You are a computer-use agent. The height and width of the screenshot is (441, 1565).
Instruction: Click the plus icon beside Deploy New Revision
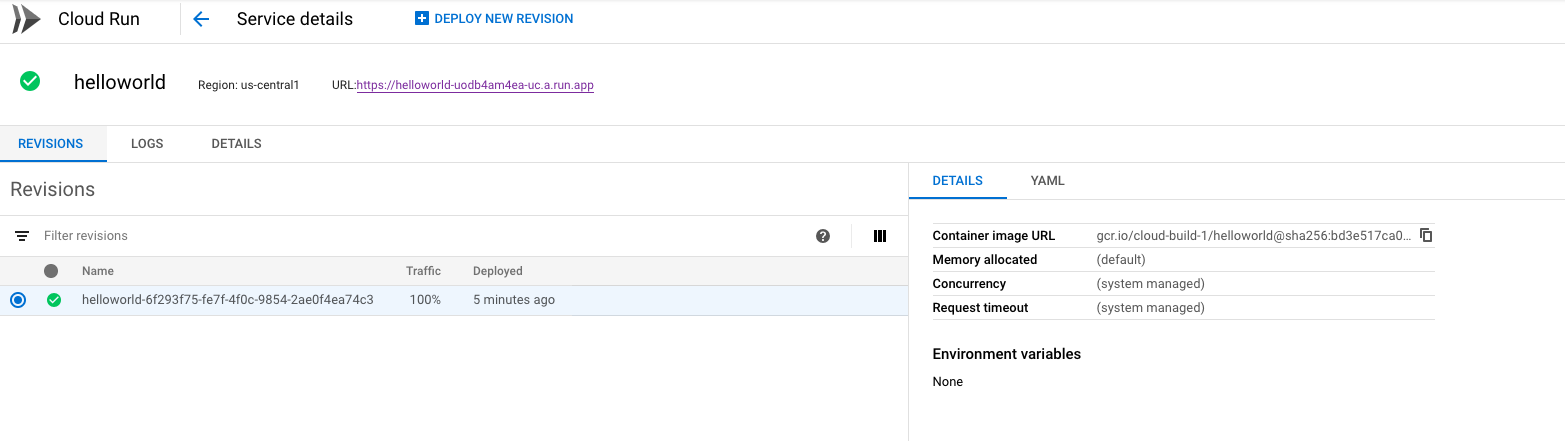pyautogui.click(x=421, y=19)
